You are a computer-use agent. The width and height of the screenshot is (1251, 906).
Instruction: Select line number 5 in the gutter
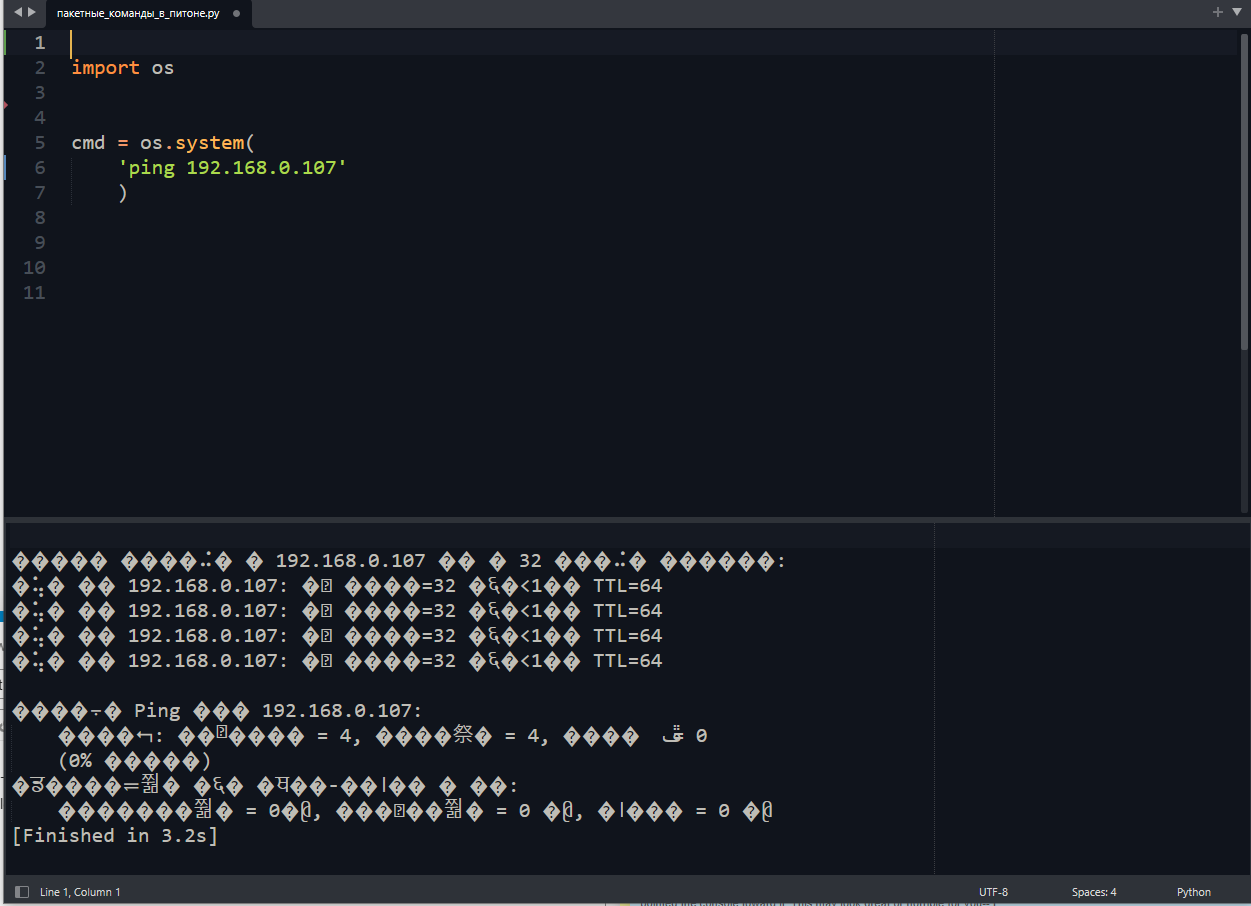point(40,142)
